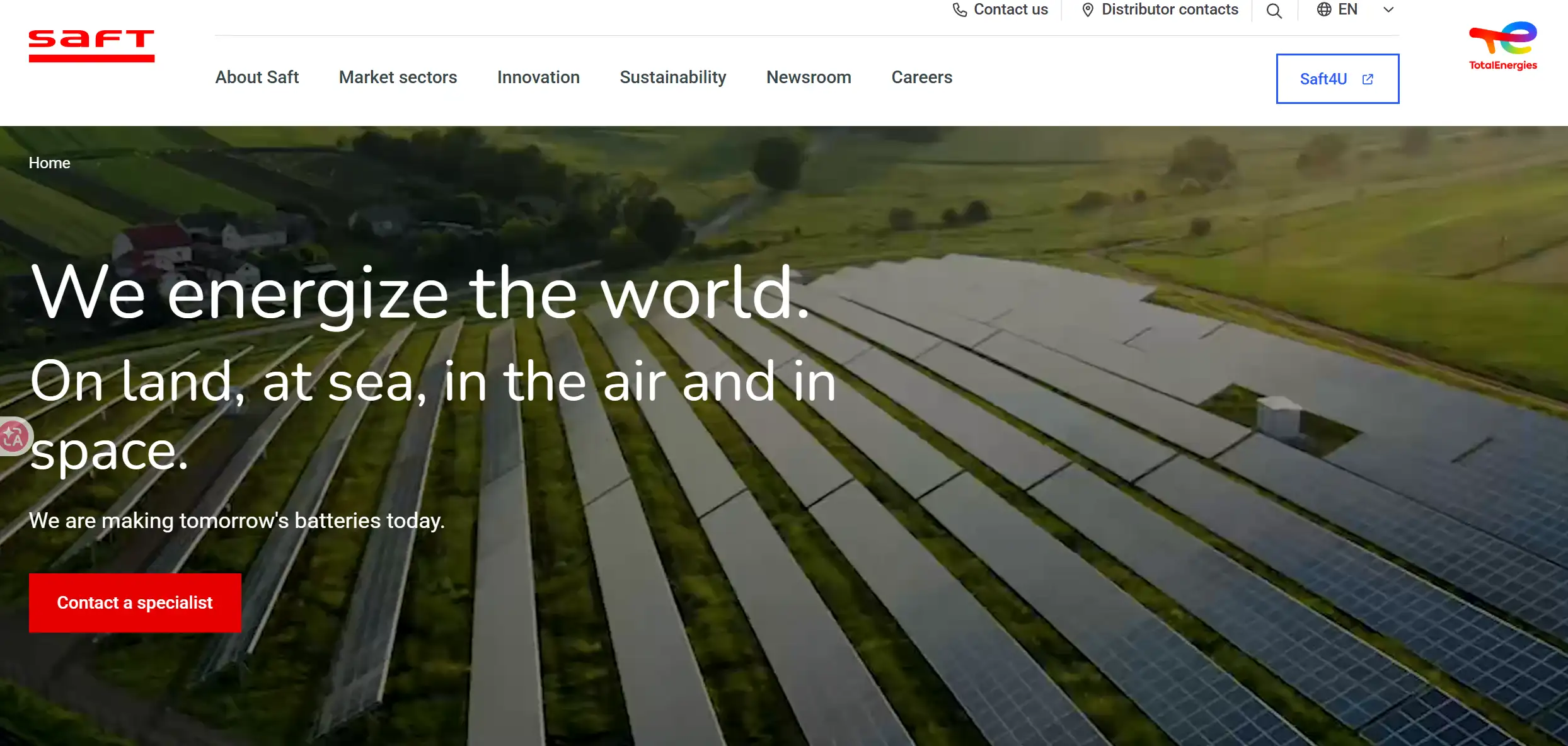
Task: Open the Innovation menu
Action: click(538, 77)
